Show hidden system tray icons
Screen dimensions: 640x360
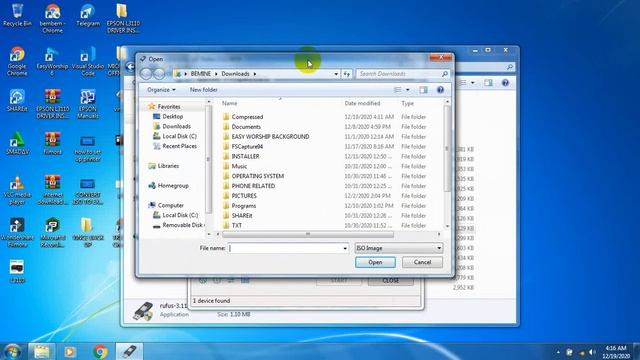coord(558,352)
